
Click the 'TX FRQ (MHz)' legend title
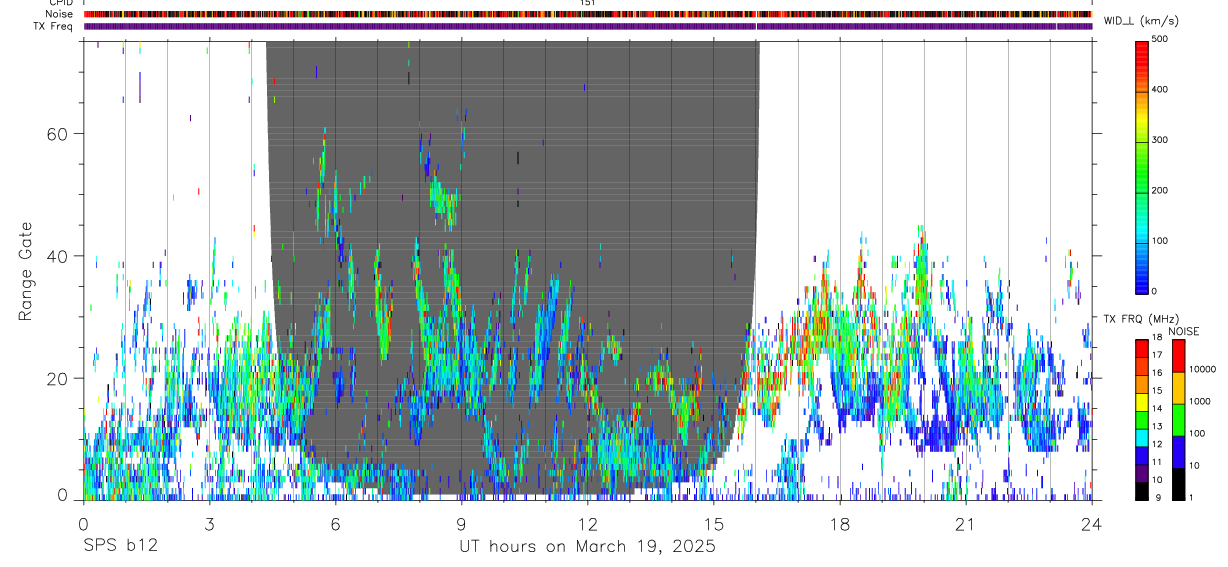tap(1143, 319)
